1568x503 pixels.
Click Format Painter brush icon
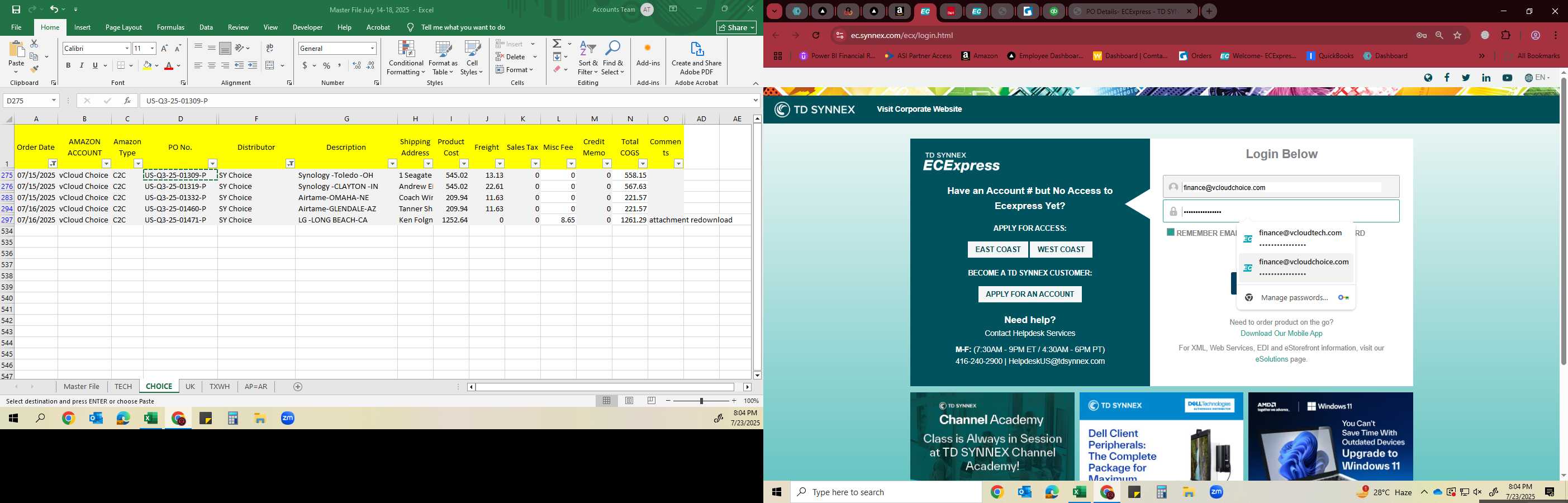click(35, 69)
